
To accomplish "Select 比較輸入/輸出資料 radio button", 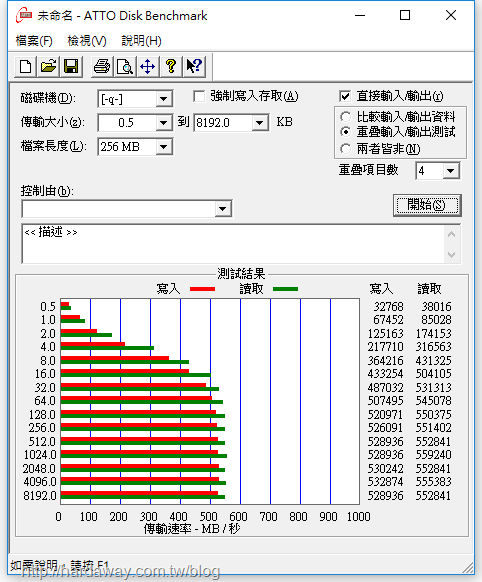I will [x=345, y=117].
